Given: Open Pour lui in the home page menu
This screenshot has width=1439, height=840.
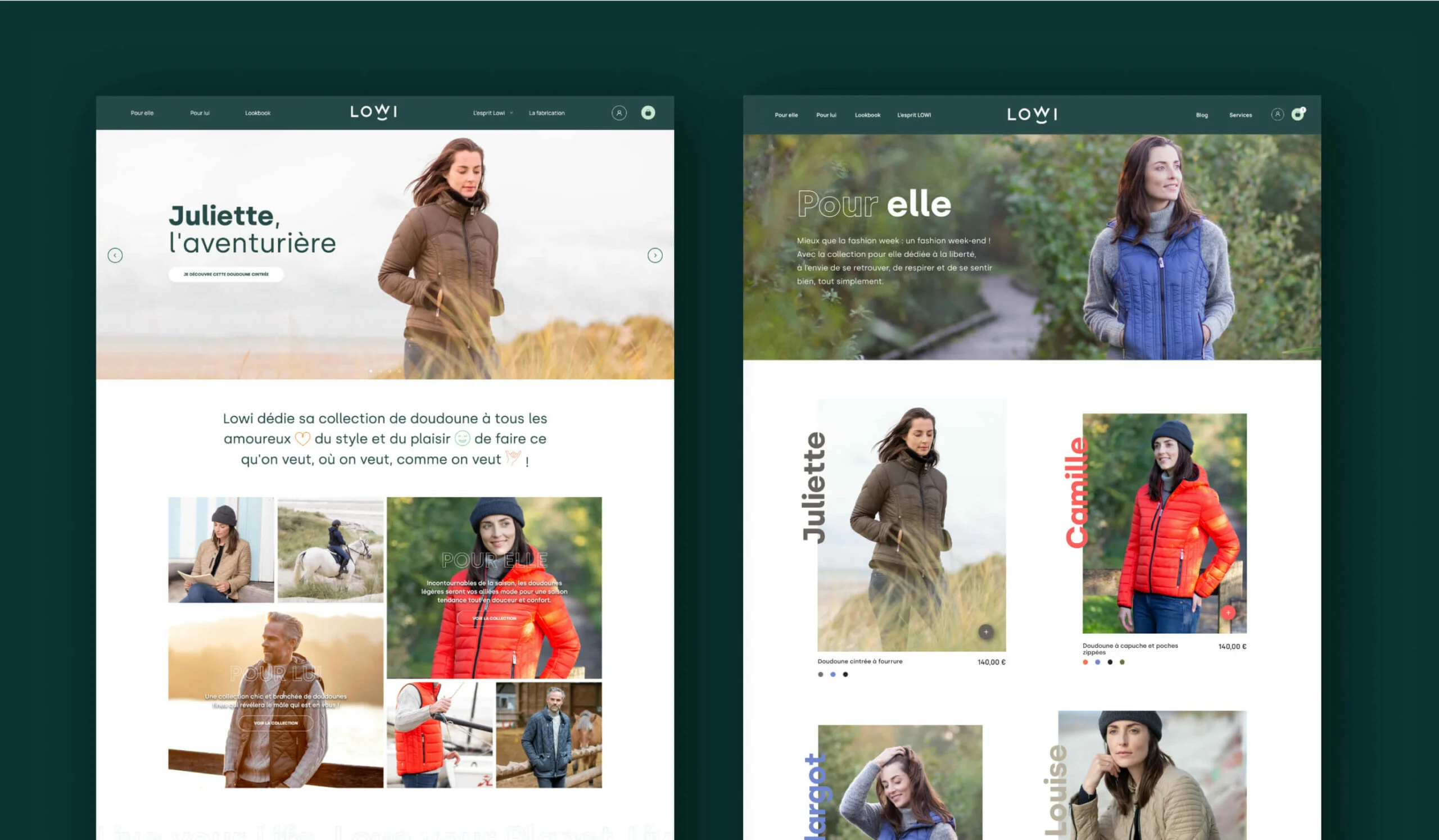Looking at the screenshot, I should pos(200,113).
